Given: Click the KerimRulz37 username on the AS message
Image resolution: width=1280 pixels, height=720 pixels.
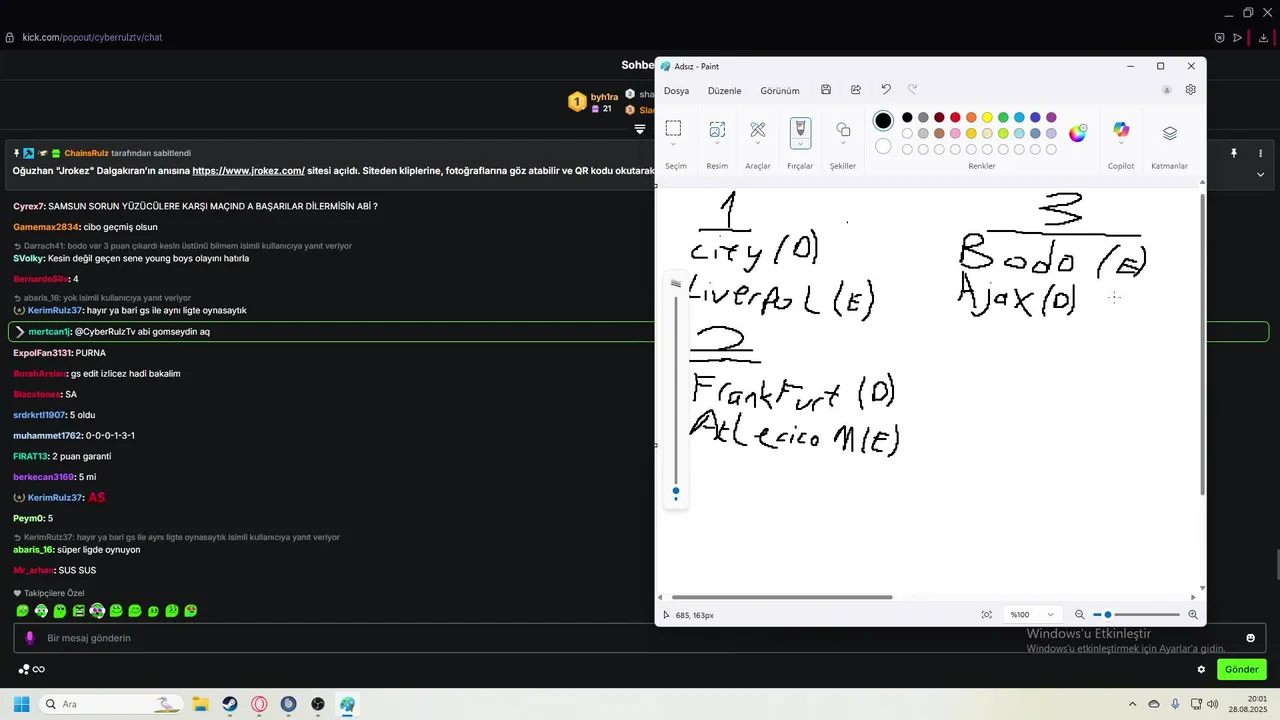Looking at the screenshot, I should pos(55,498).
